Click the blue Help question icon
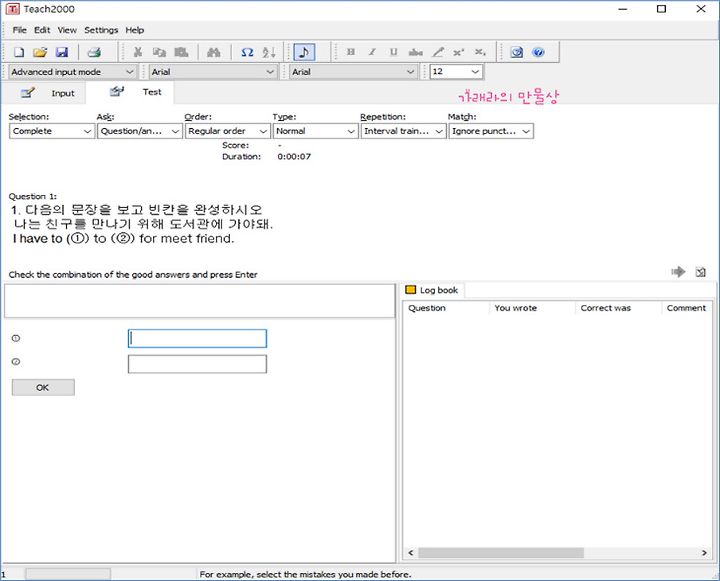The height and width of the screenshot is (581, 720). click(538, 52)
